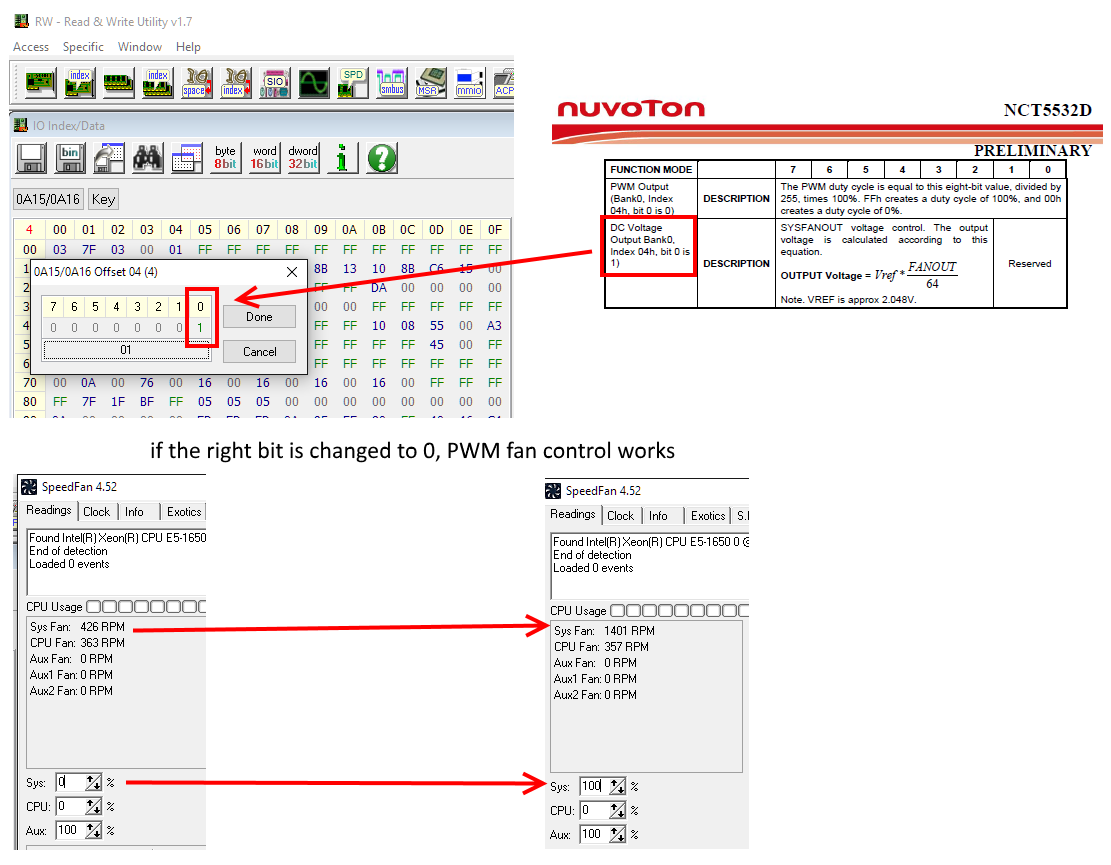Click the Sys percent field showing 0
The width and height of the screenshot is (1111, 865).
point(71,782)
